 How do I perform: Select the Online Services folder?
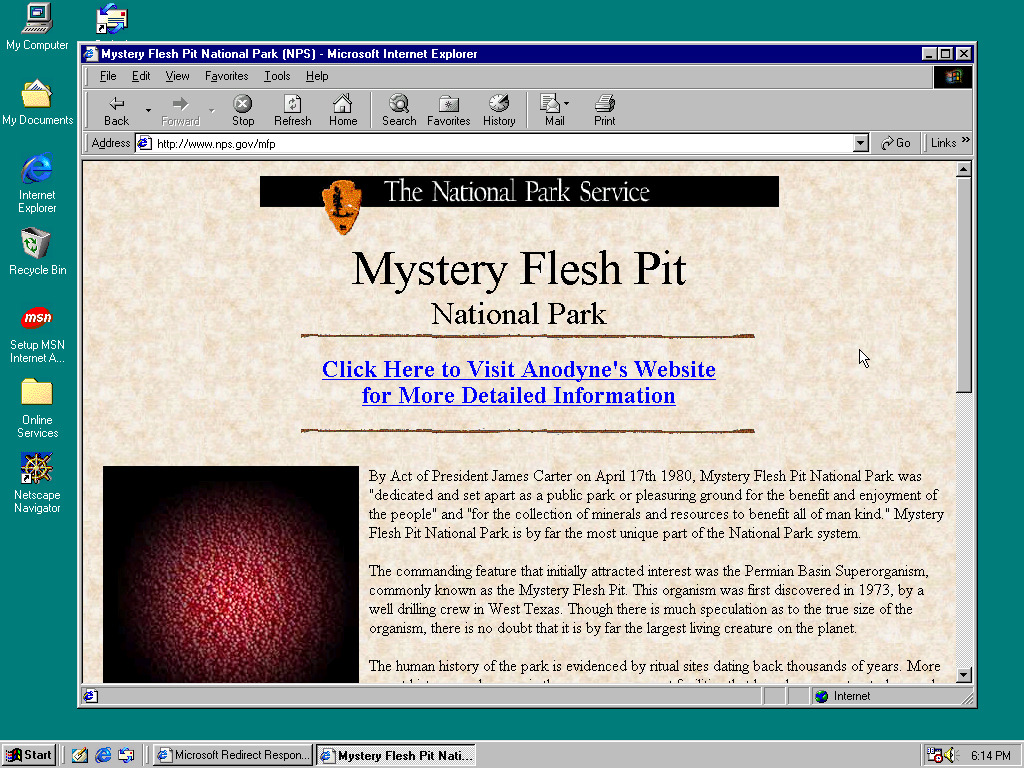(37, 409)
